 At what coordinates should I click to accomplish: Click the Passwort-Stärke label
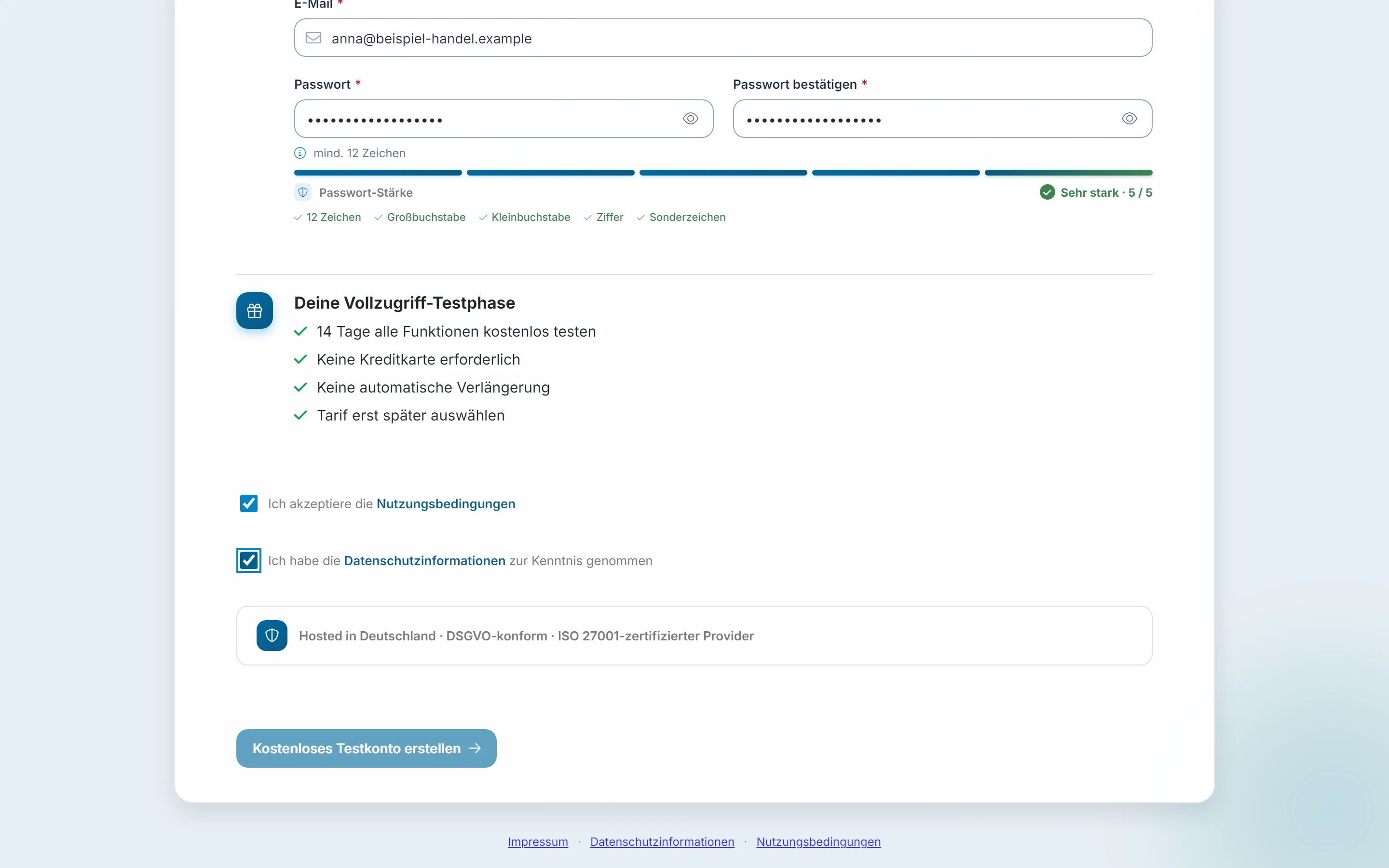(366, 193)
